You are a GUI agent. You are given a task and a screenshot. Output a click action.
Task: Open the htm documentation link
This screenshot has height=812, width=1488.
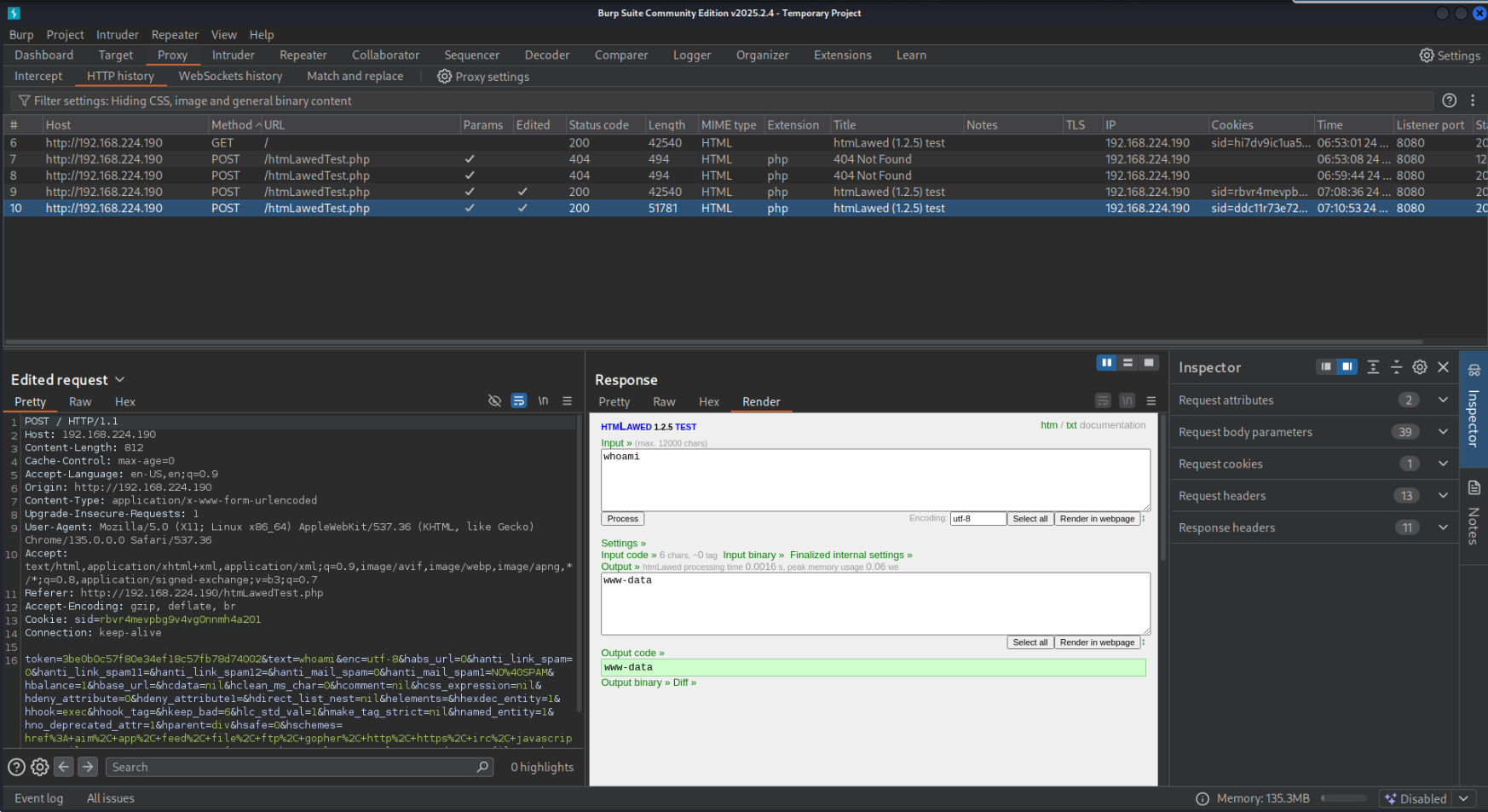[1049, 424]
